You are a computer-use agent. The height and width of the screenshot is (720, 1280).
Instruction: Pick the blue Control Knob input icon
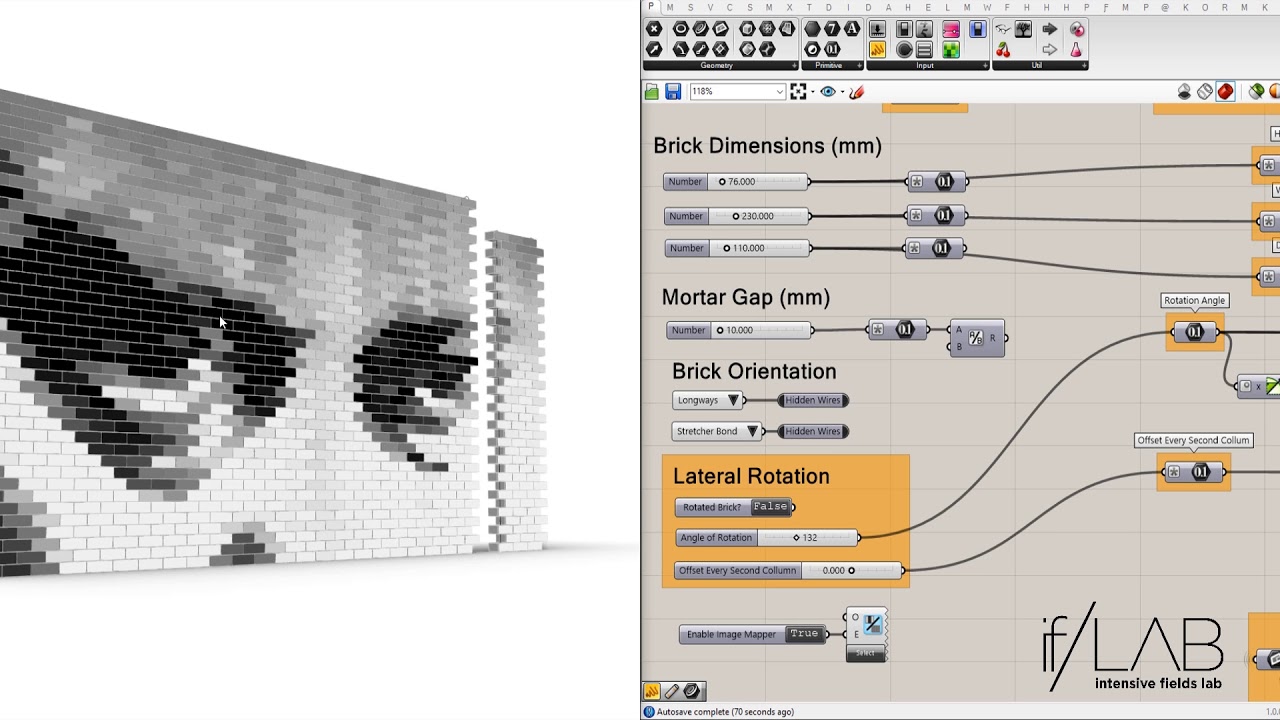pos(978,29)
